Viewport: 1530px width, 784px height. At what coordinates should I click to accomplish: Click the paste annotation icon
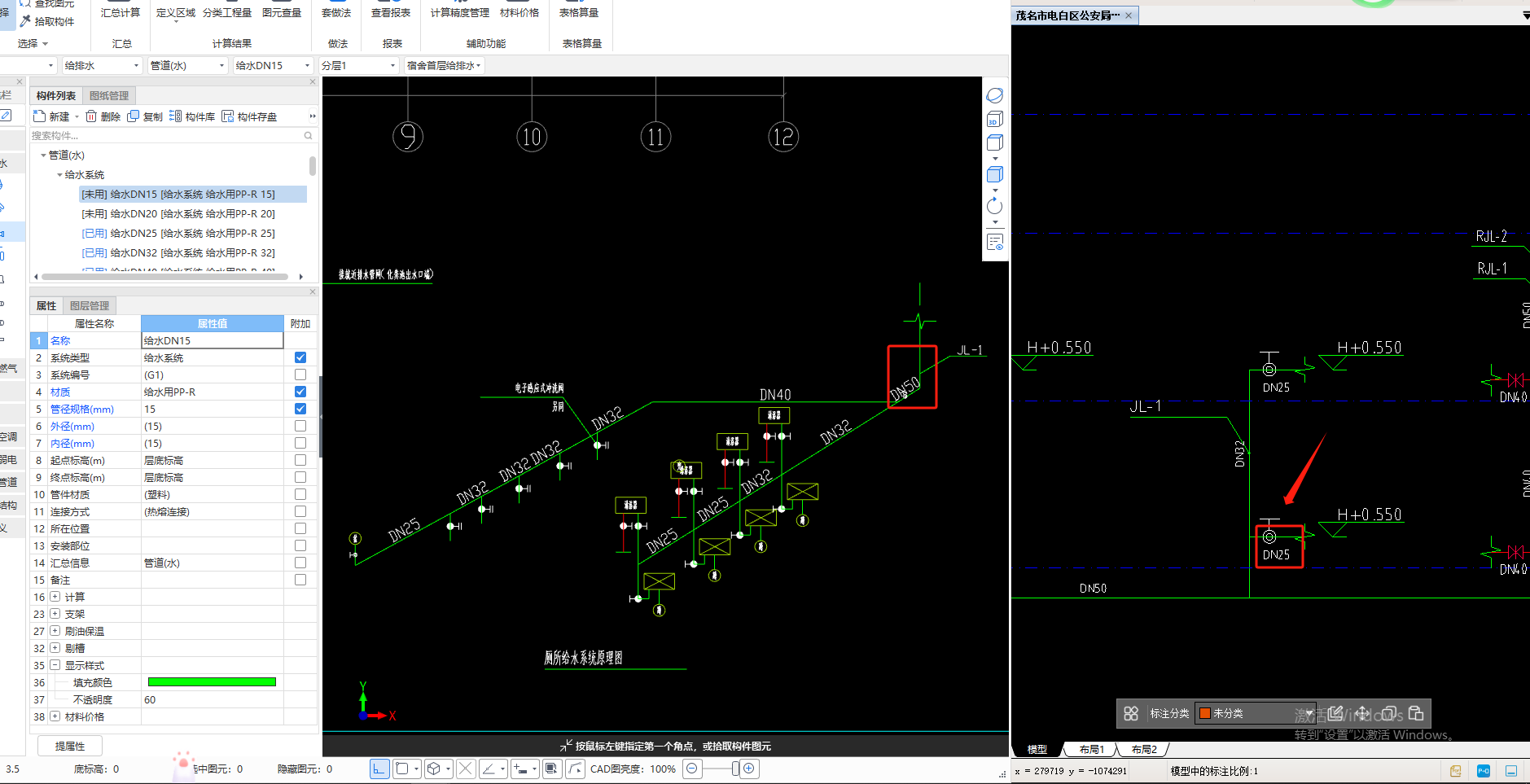[1416, 713]
